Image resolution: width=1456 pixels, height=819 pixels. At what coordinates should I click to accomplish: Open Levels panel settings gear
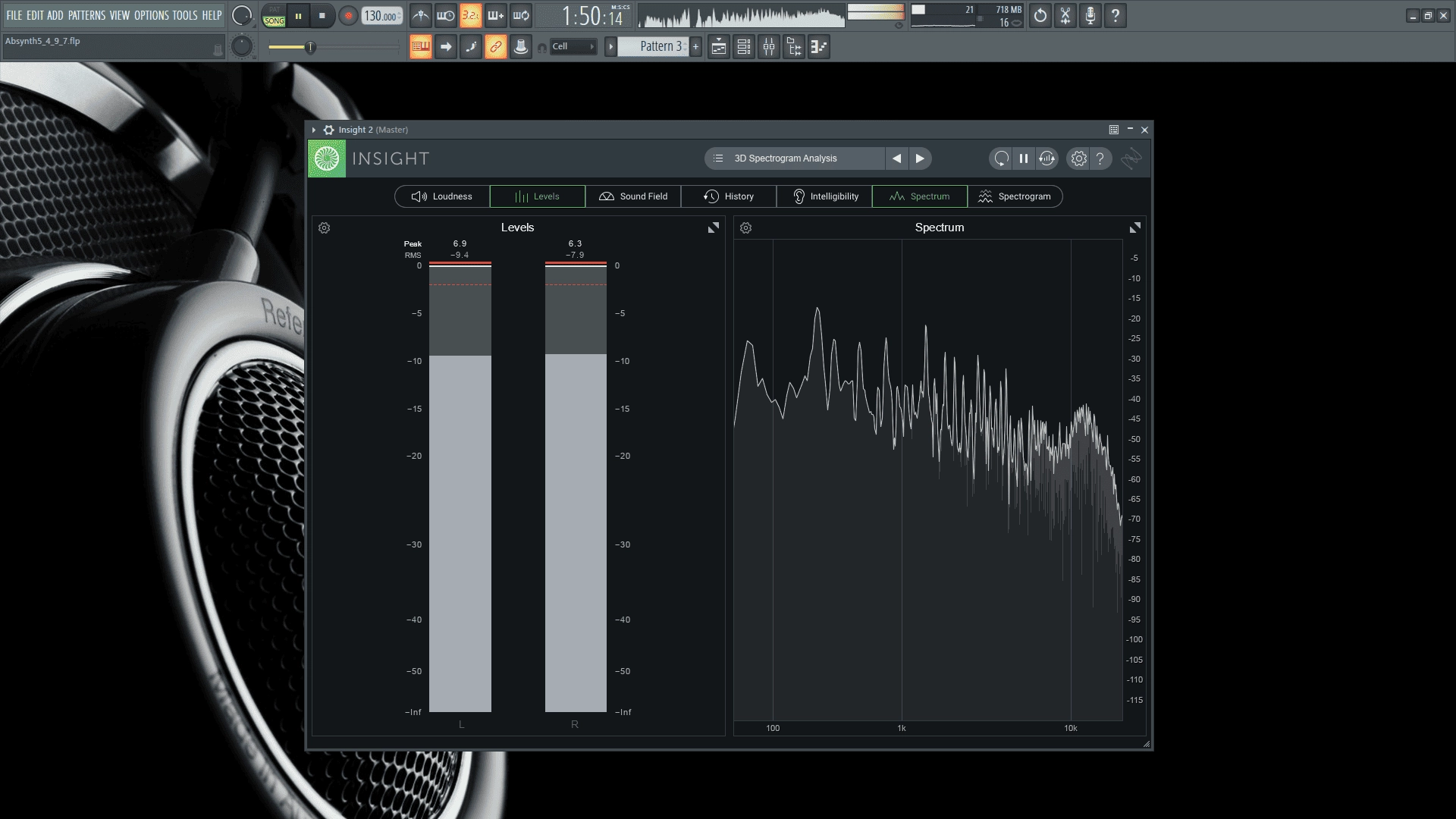pos(325,227)
